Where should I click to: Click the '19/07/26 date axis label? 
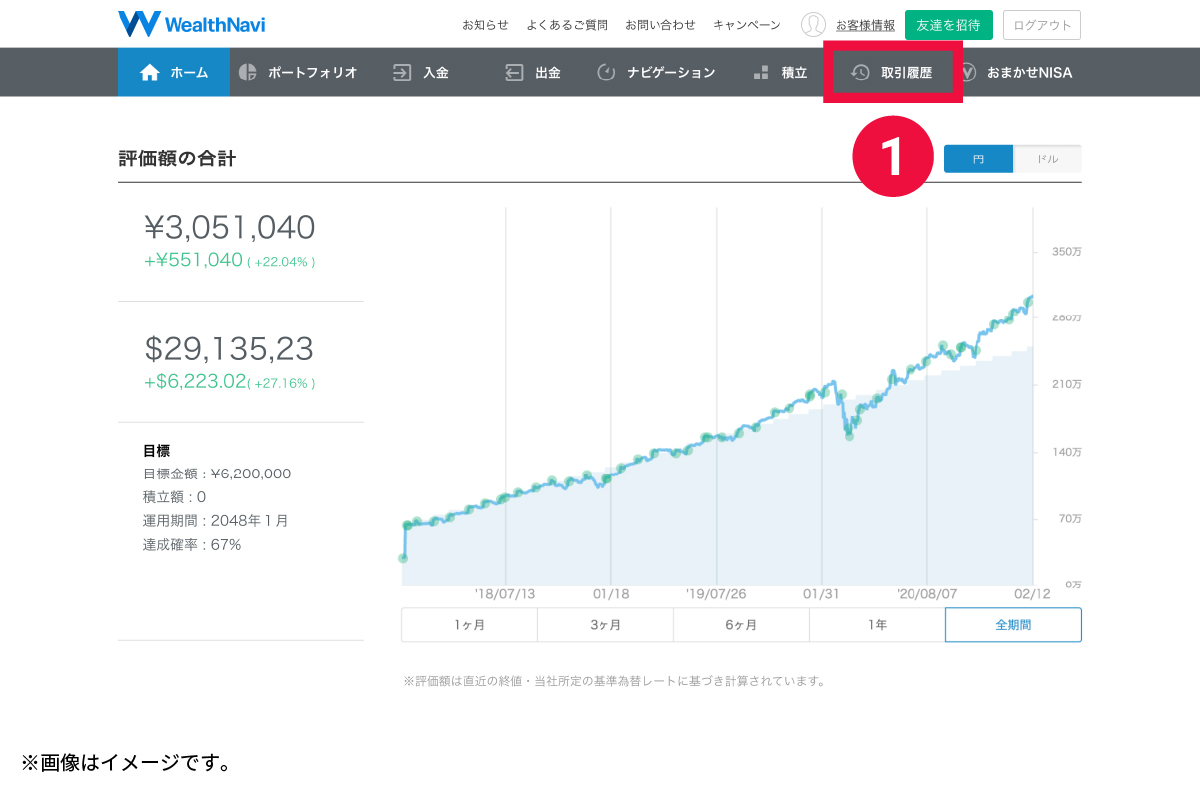(716, 594)
